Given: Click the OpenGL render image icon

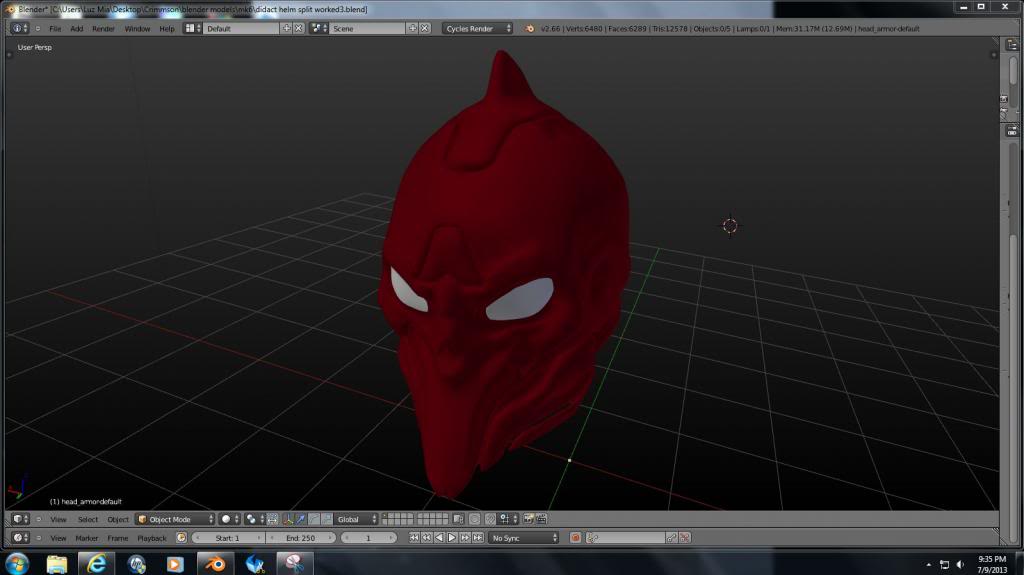Looking at the screenshot, I should click(x=528, y=519).
